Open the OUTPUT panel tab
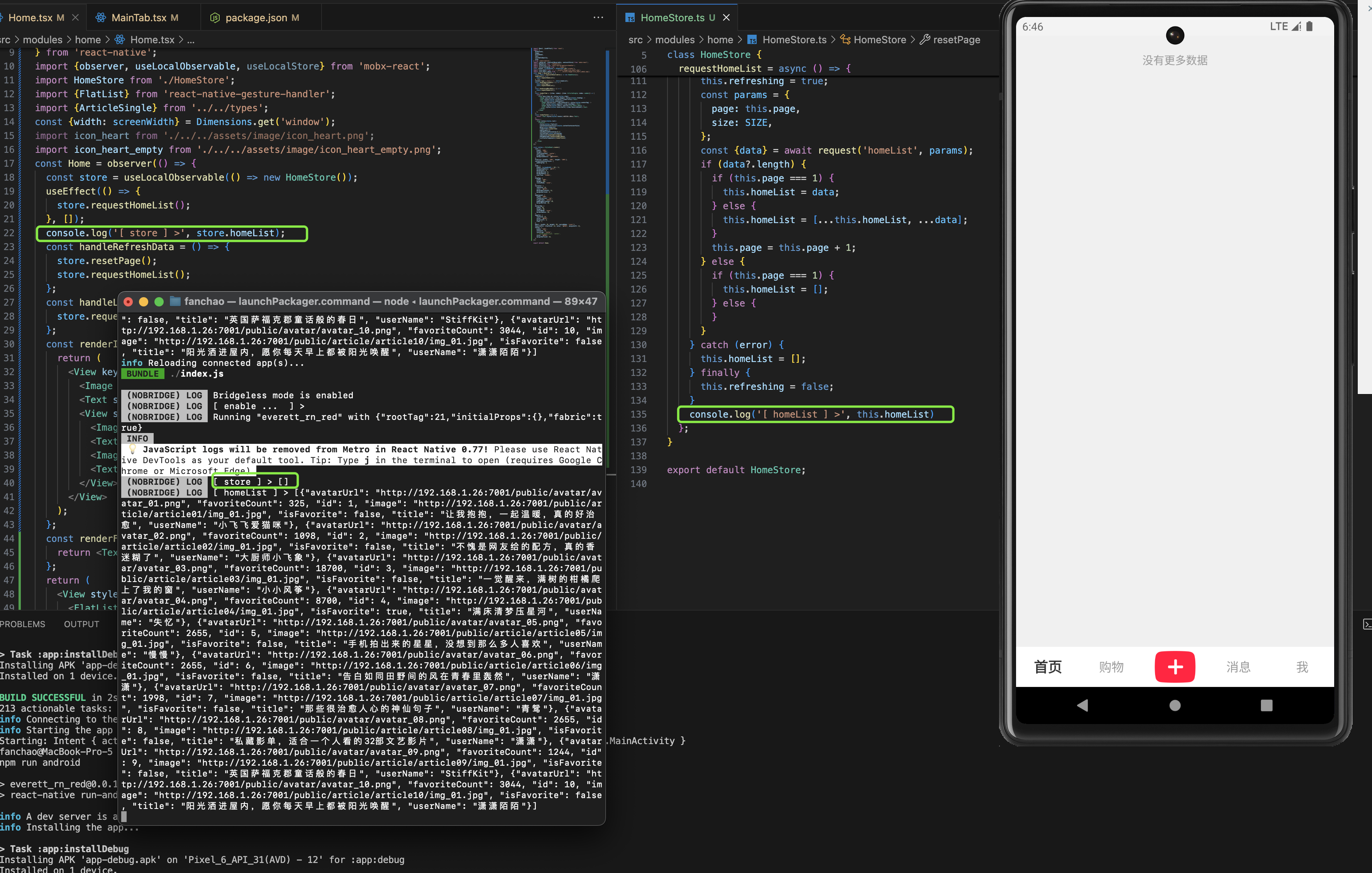The height and width of the screenshot is (873, 1372). [81, 624]
